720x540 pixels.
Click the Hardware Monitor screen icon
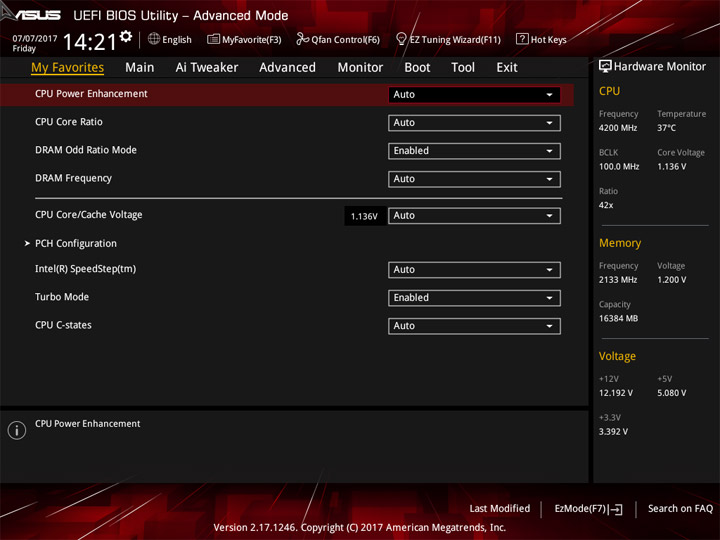(x=605, y=67)
